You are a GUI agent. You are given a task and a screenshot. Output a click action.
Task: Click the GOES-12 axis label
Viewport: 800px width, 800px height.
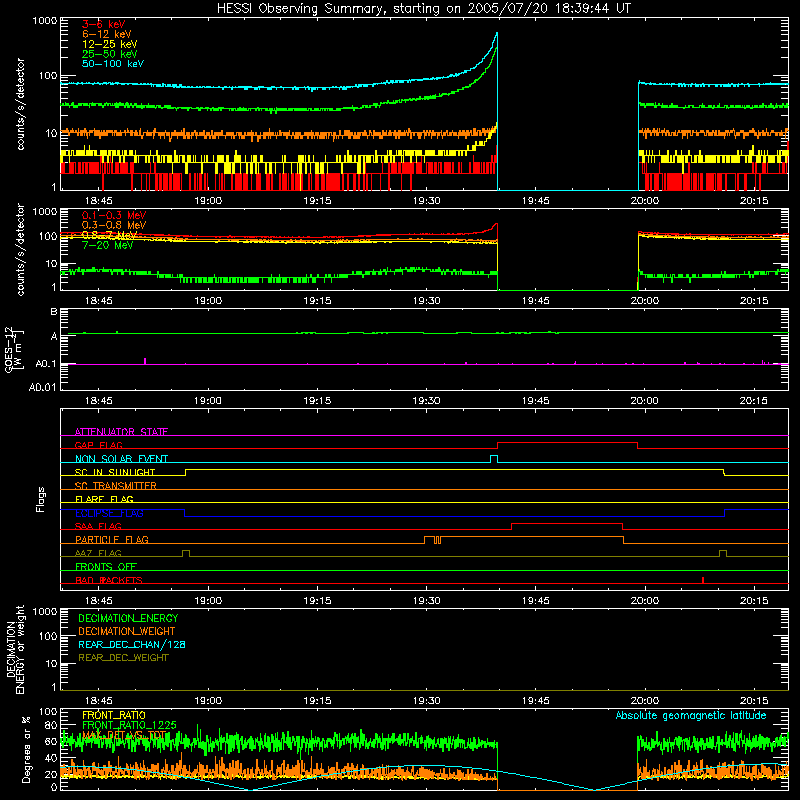pyautogui.click(x=14, y=349)
